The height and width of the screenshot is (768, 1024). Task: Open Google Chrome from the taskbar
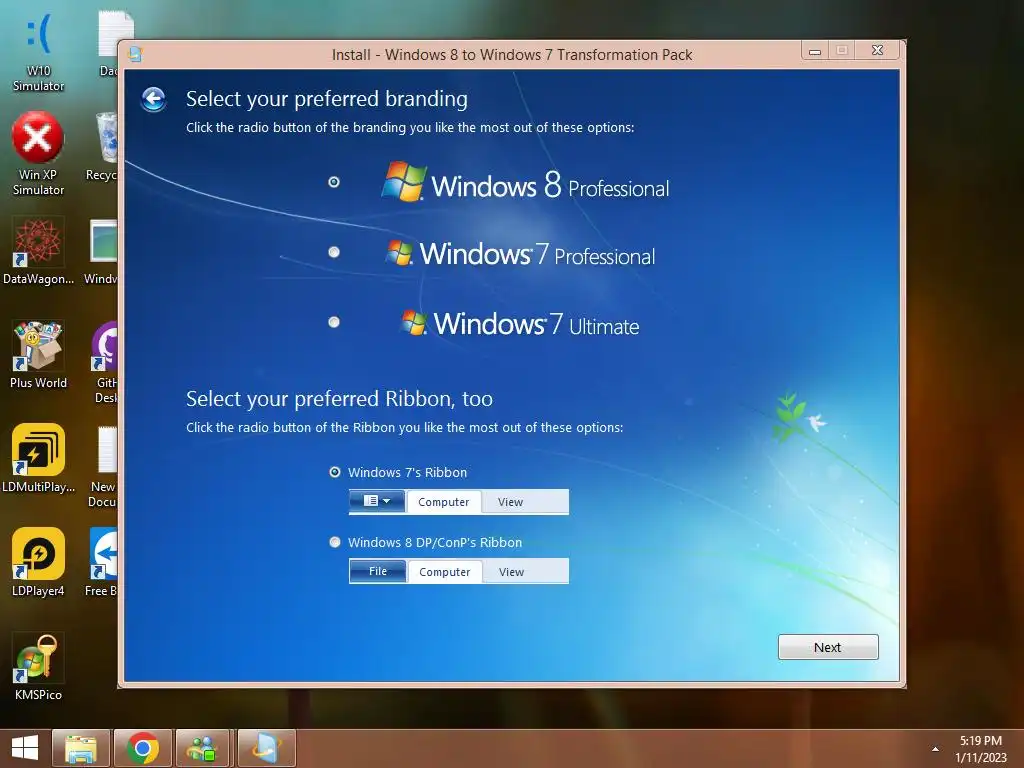point(143,748)
